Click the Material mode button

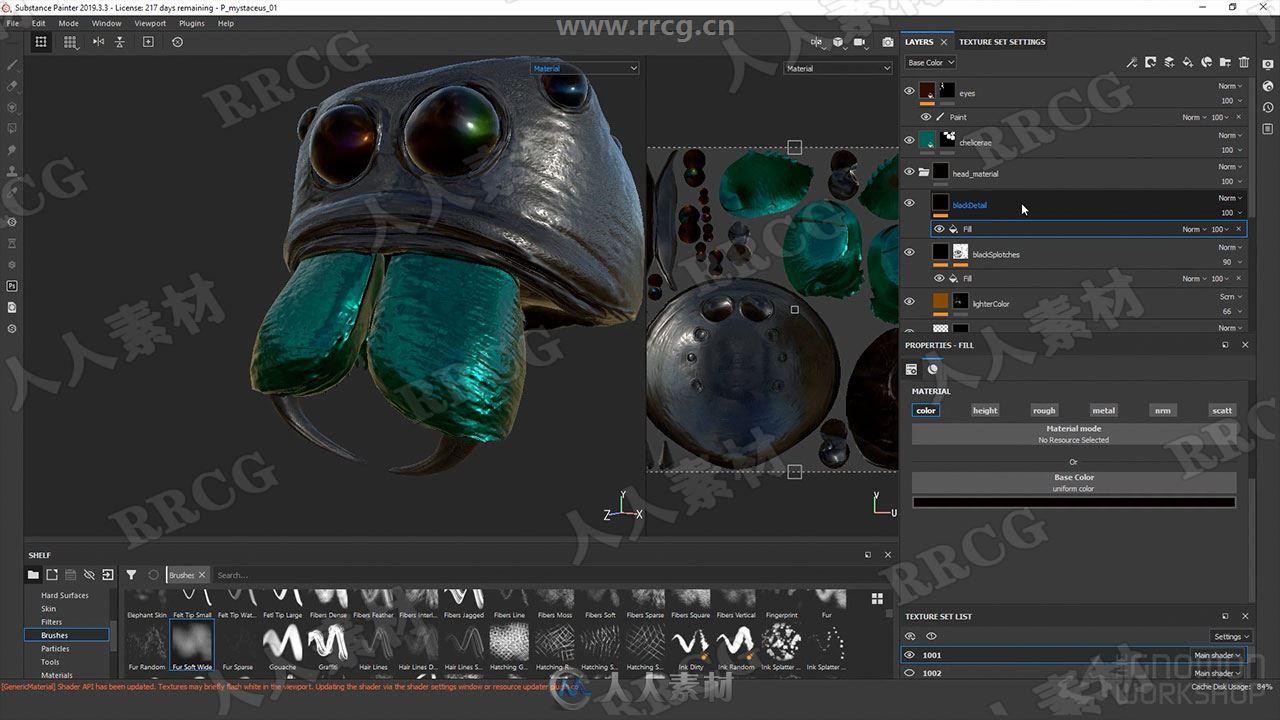tap(1074, 434)
